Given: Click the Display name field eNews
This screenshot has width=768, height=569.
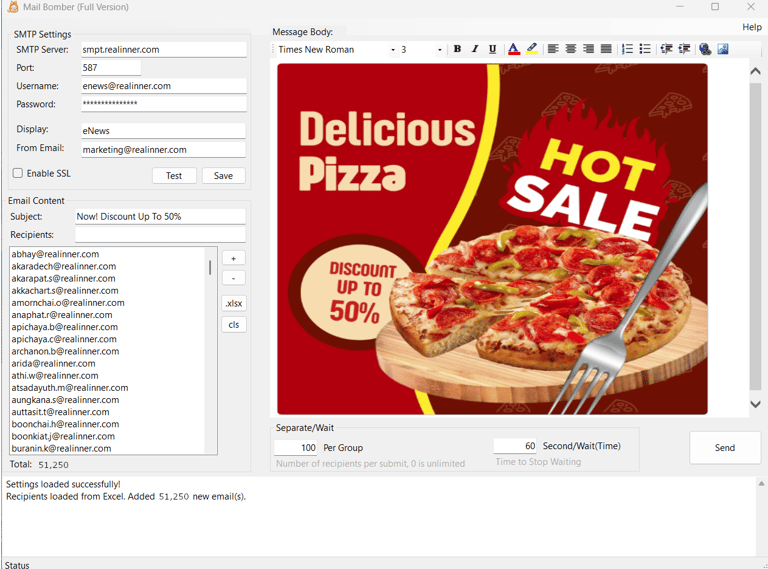Looking at the screenshot, I should [163, 131].
